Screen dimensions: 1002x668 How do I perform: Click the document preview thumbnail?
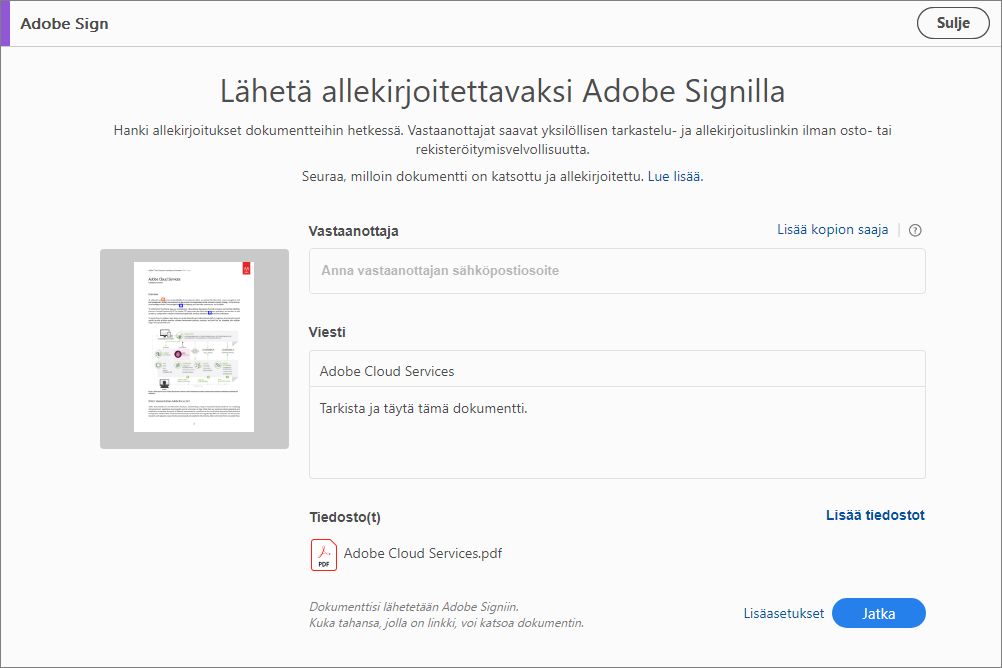coord(193,346)
